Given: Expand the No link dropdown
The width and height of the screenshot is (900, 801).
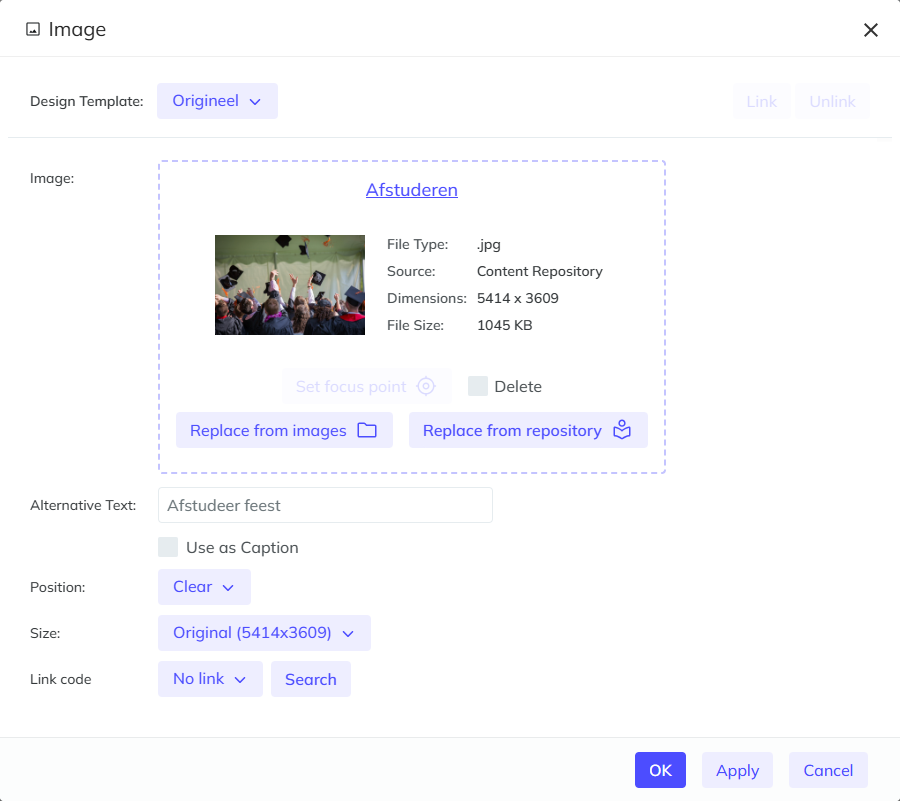Looking at the screenshot, I should [x=210, y=679].
